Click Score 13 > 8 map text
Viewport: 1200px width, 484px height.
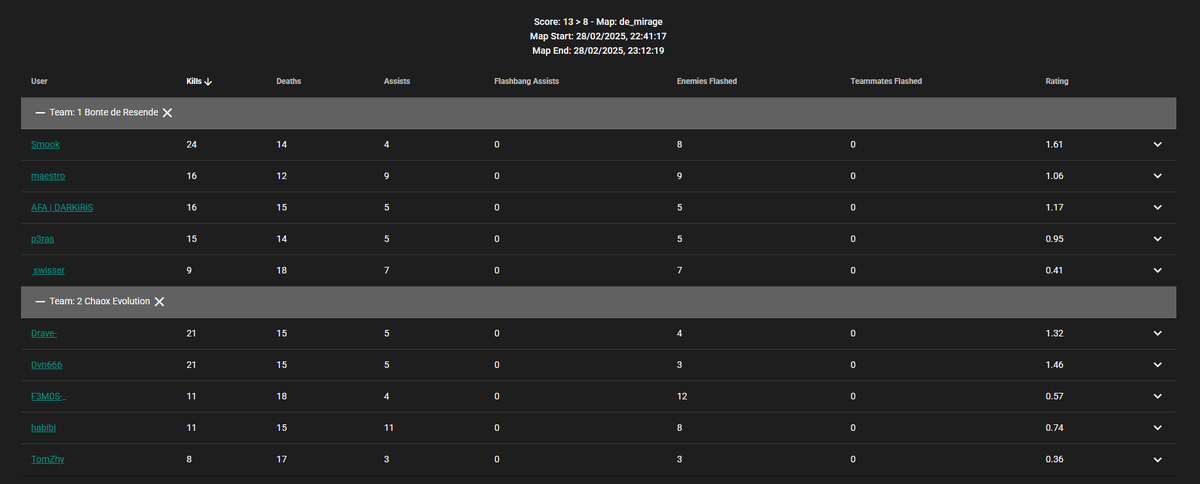pos(600,22)
